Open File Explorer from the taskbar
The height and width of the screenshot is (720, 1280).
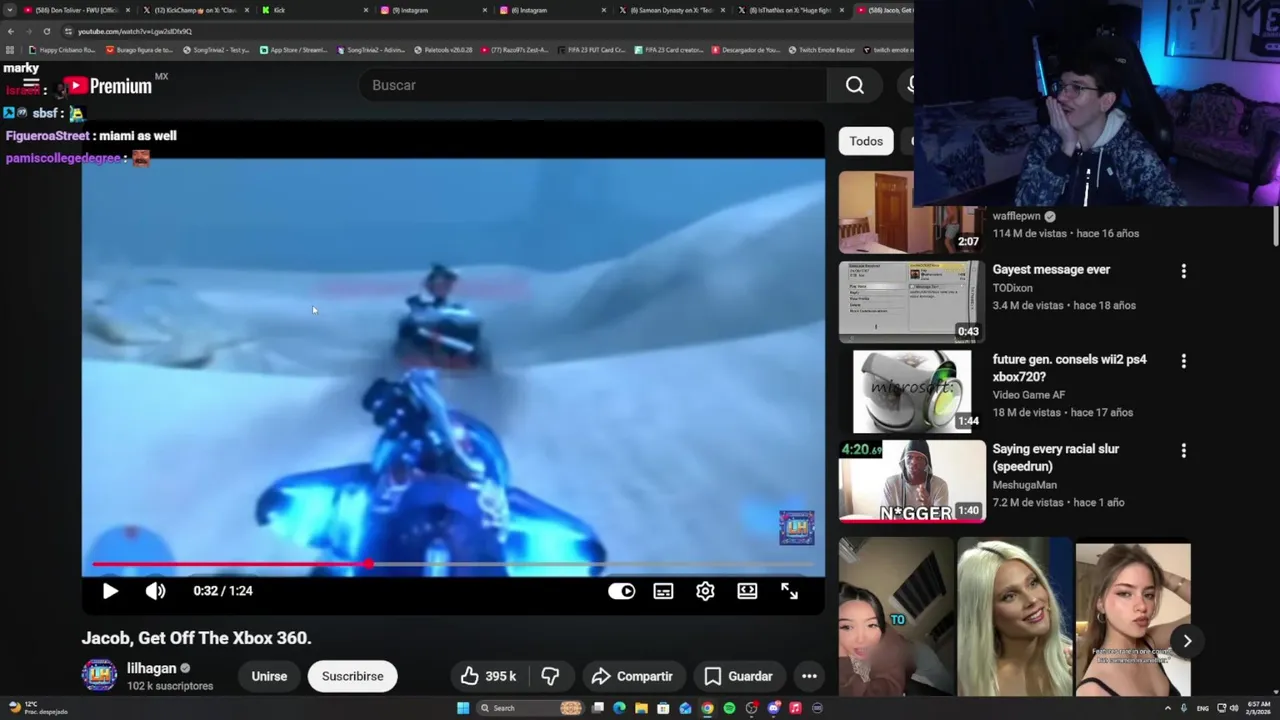click(x=641, y=708)
